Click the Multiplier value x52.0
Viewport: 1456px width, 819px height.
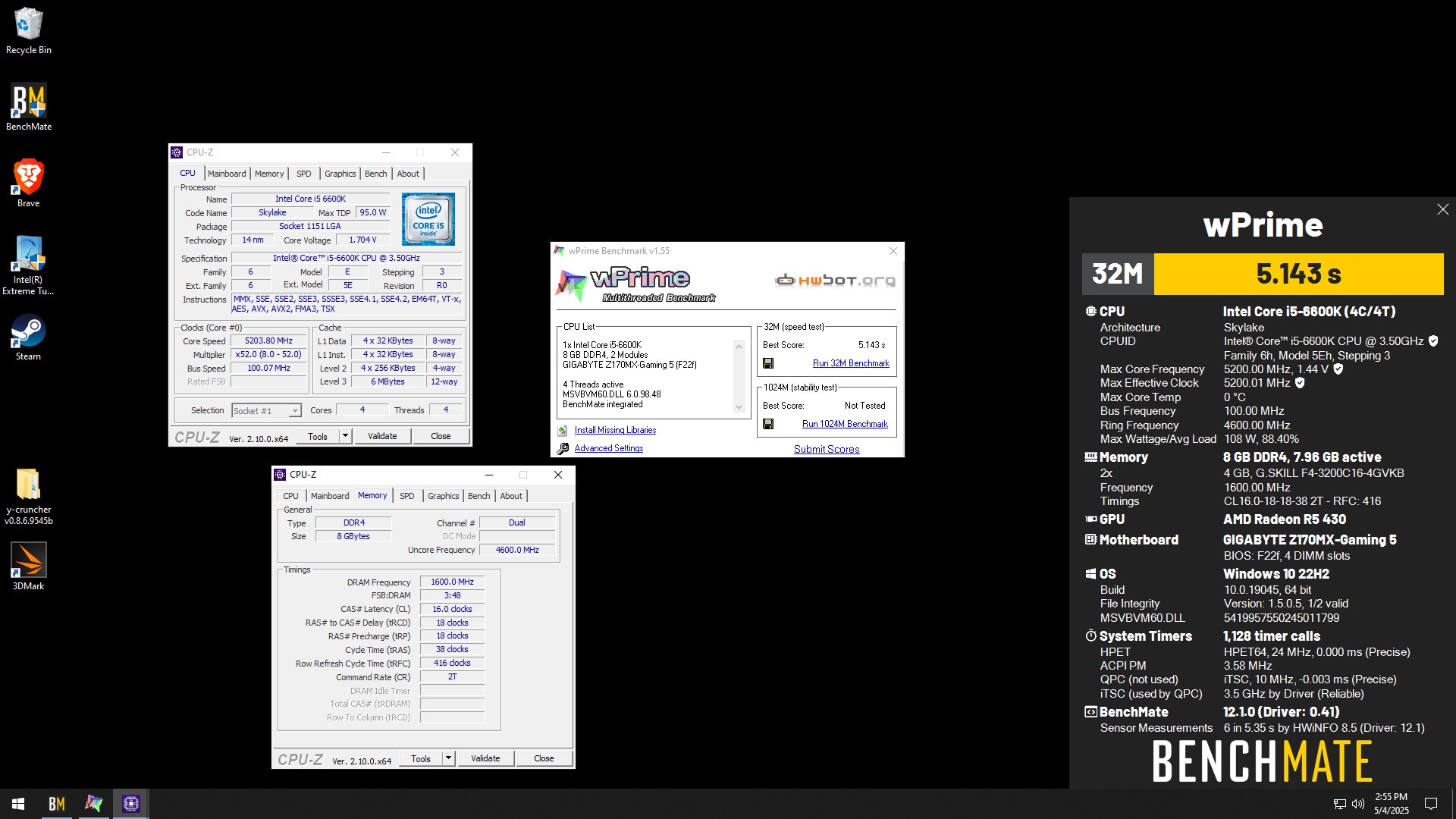pyautogui.click(x=268, y=355)
